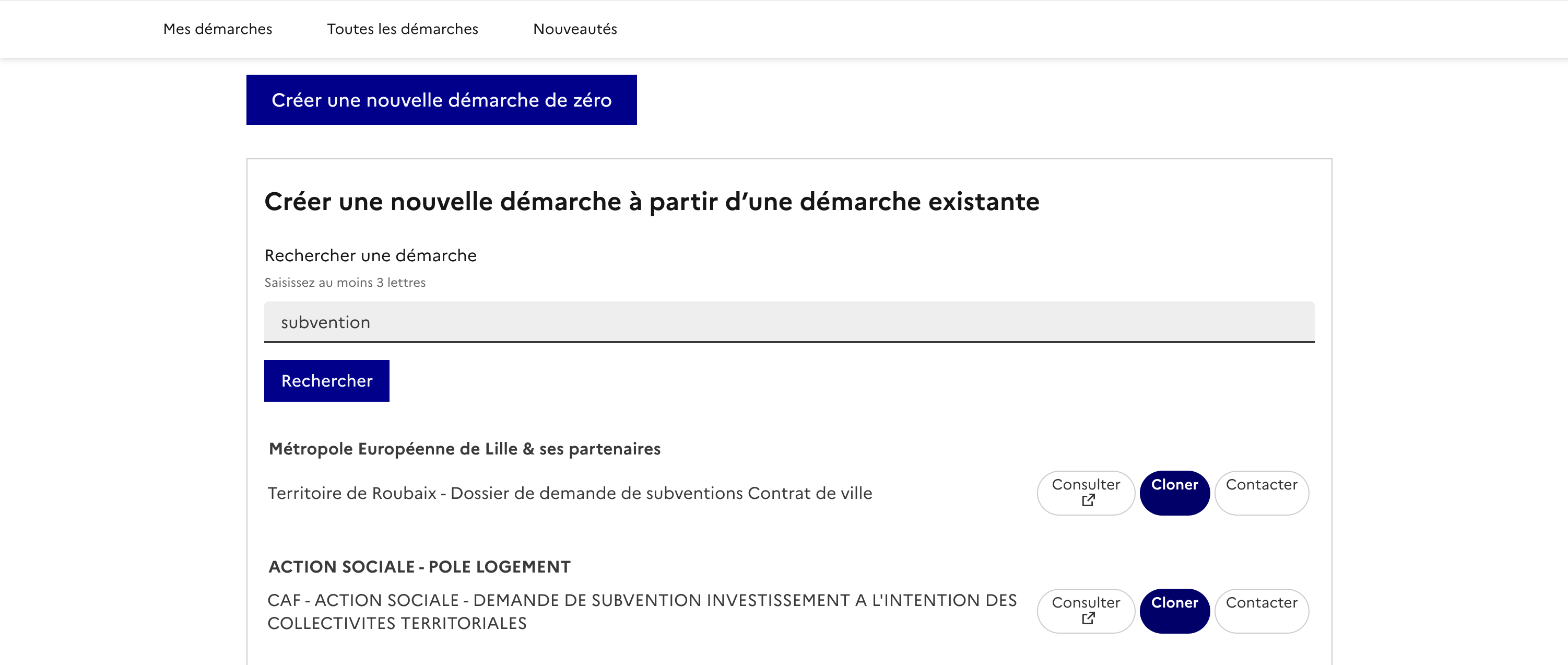Click ACTION SOCIALE - POLE LOGEMENT heading
1568x665 pixels.
pyautogui.click(x=419, y=567)
